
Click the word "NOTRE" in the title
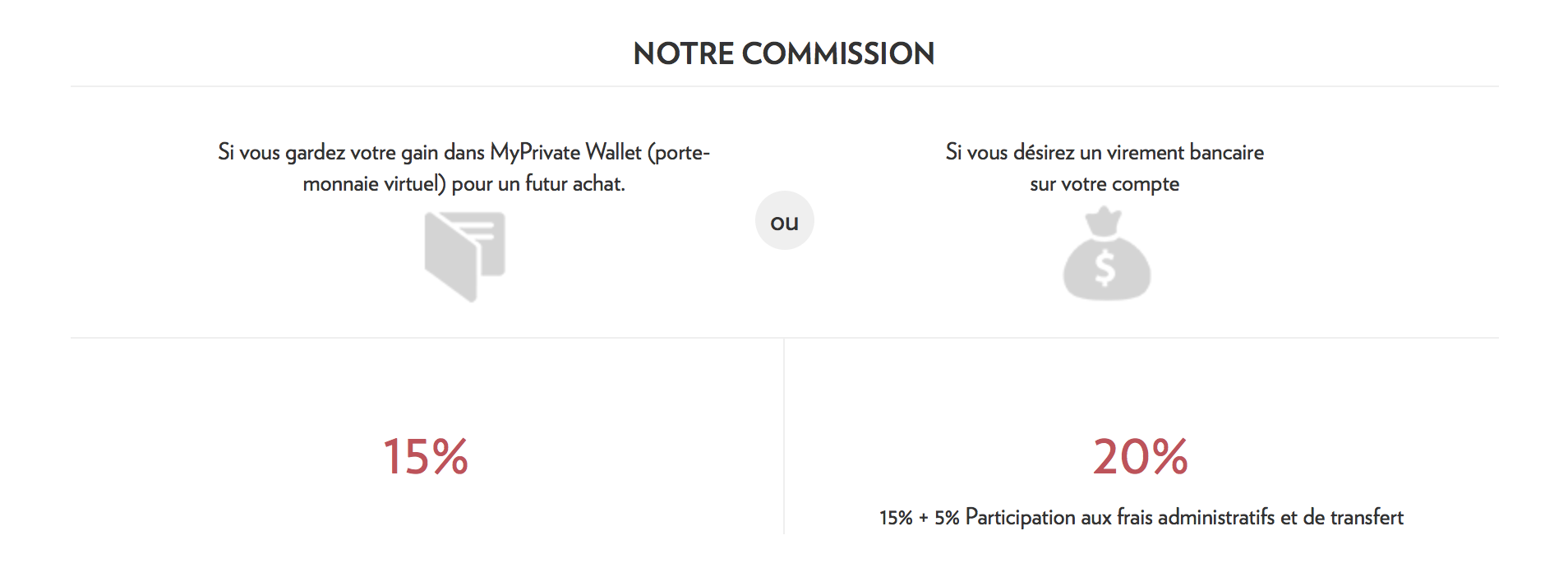click(683, 54)
